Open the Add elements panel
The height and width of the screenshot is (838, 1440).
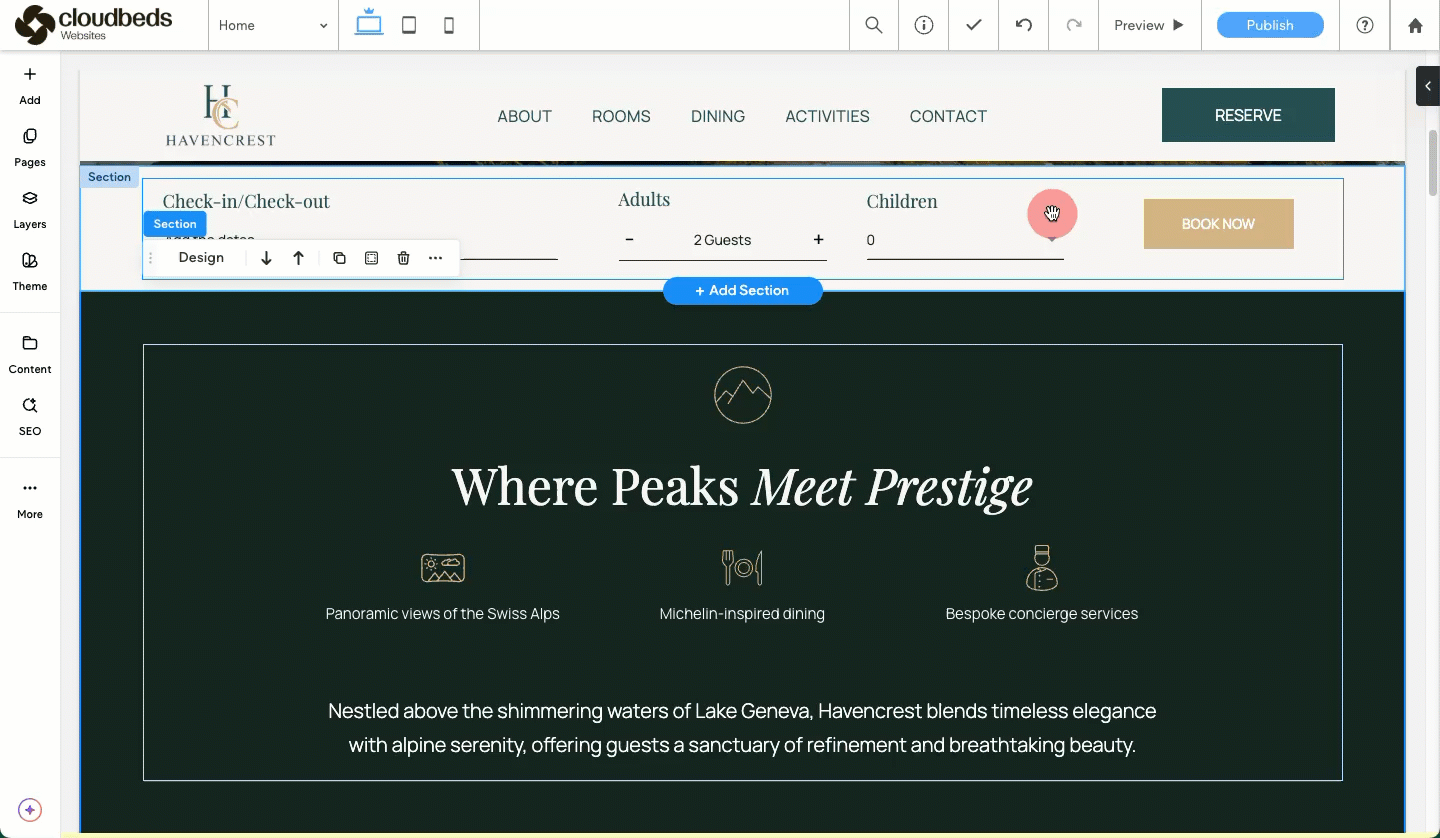tap(30, 85)
